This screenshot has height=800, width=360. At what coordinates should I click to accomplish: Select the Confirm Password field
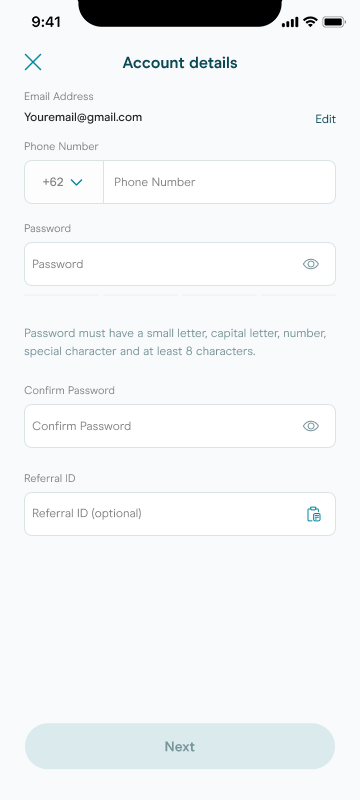[x=180, y=426]
